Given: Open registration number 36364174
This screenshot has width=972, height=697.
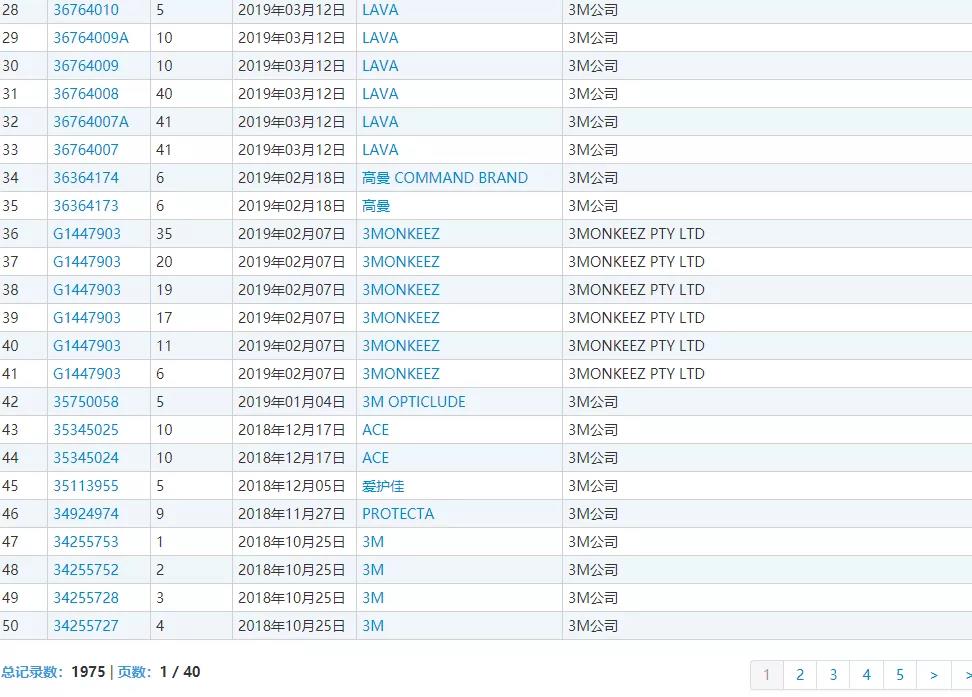Looking at the screenshot, I should tap(86, 178).
